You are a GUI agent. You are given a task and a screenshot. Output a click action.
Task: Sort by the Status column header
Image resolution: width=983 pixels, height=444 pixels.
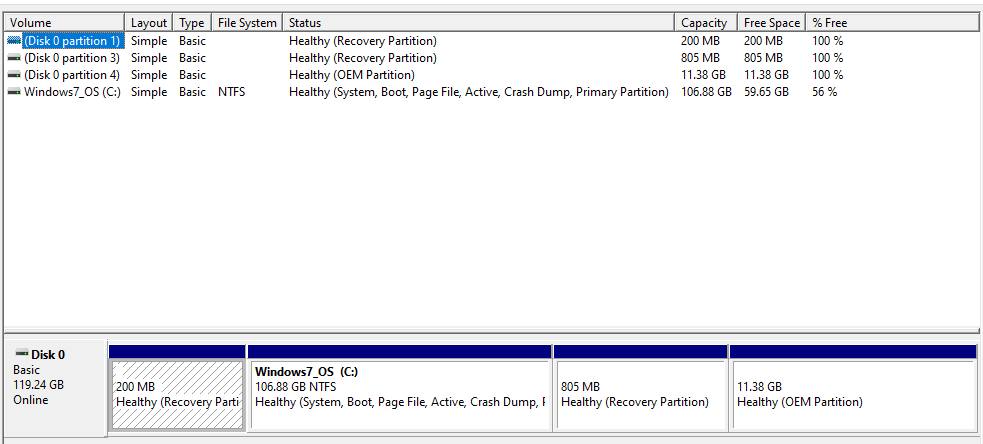click(479, 23)
